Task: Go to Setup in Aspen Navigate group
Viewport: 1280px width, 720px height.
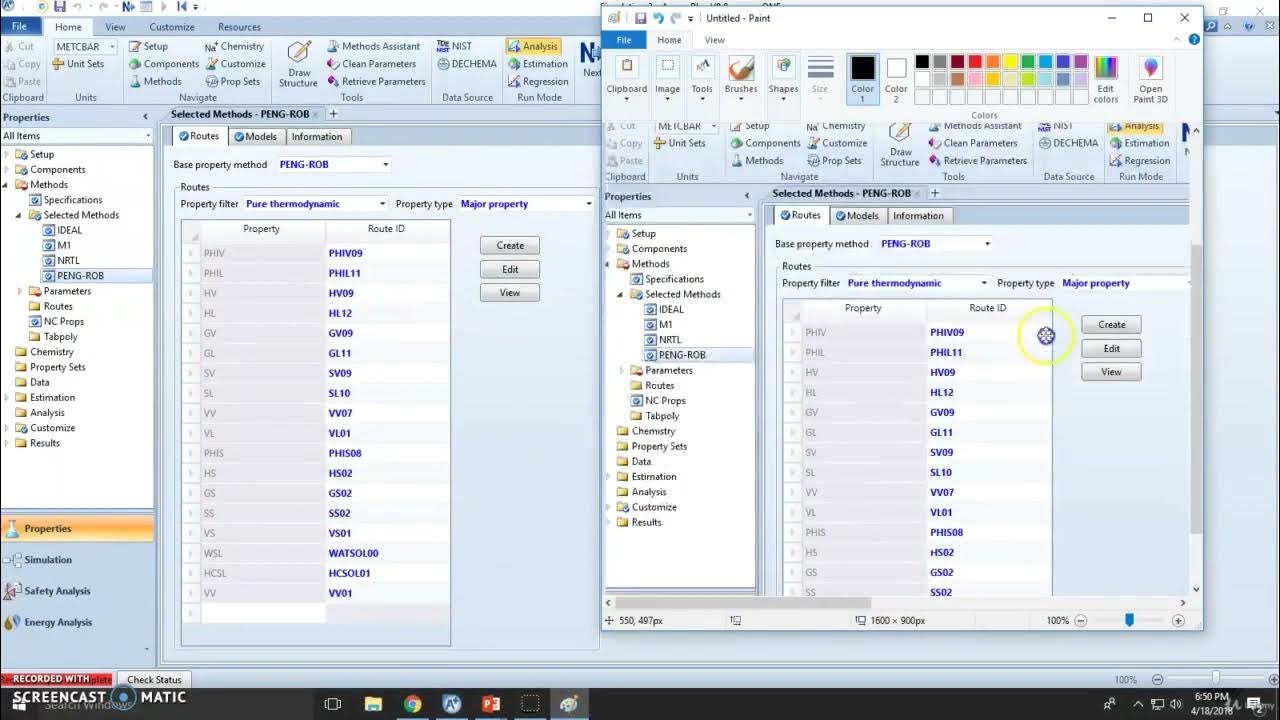Action: point(148,46)
